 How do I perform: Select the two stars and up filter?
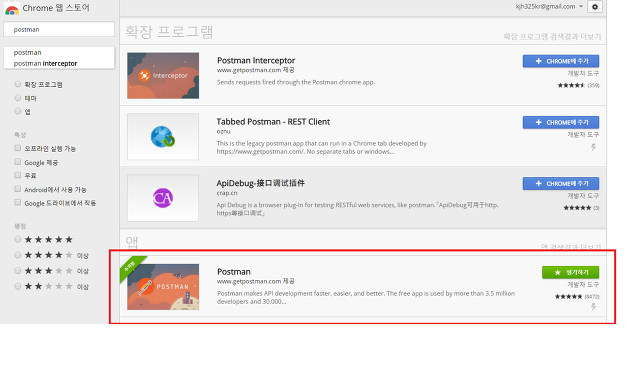click(18, 286)
